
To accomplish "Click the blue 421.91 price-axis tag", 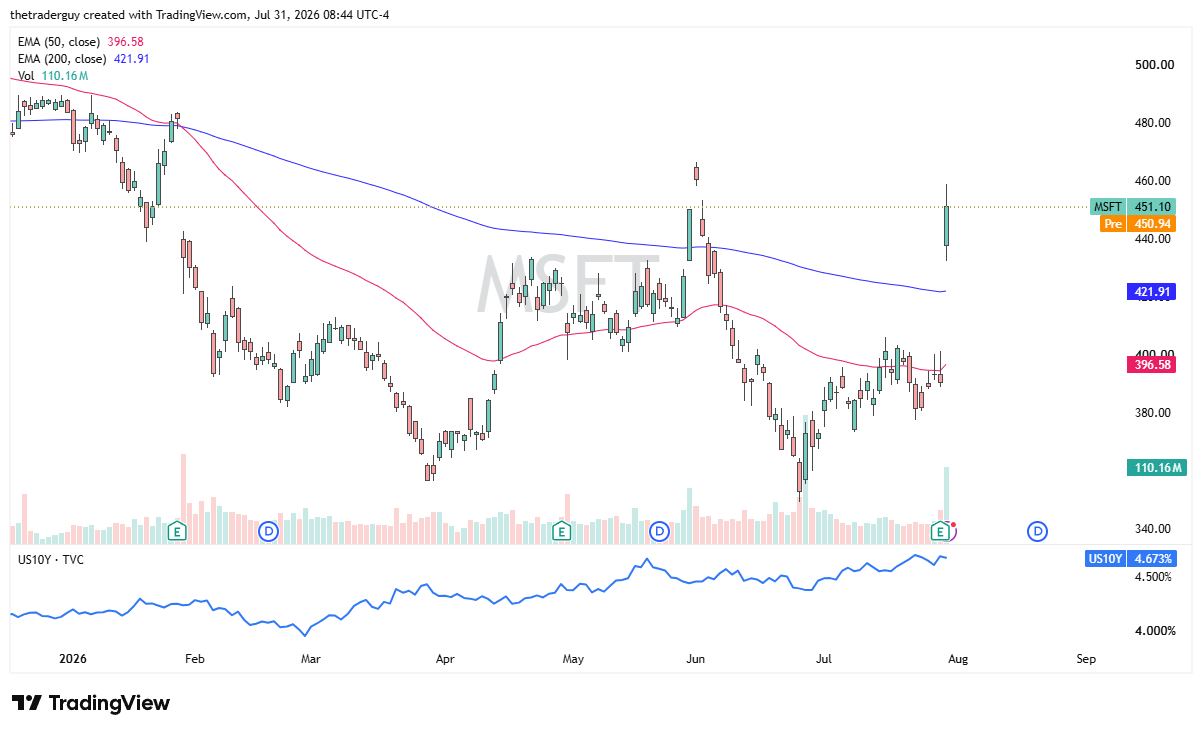I will click(x=1151, y=293).
